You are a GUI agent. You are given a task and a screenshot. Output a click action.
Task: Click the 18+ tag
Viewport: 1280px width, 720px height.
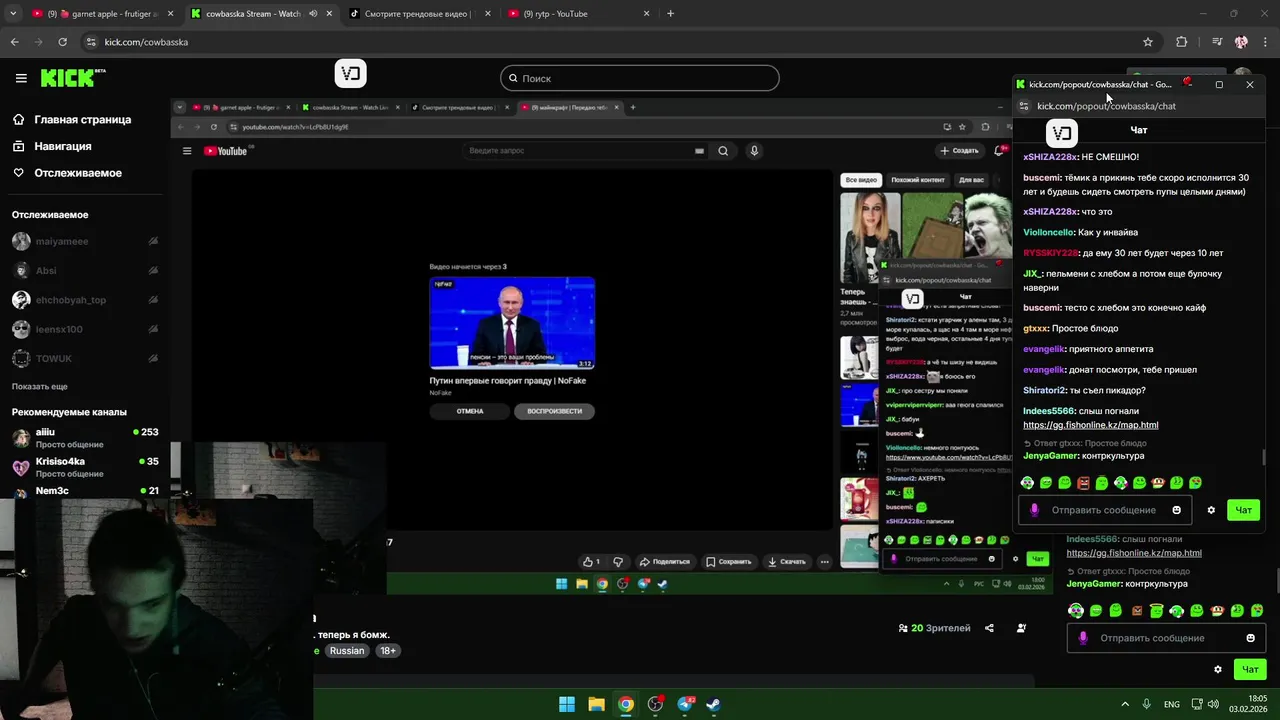point(388,651)
